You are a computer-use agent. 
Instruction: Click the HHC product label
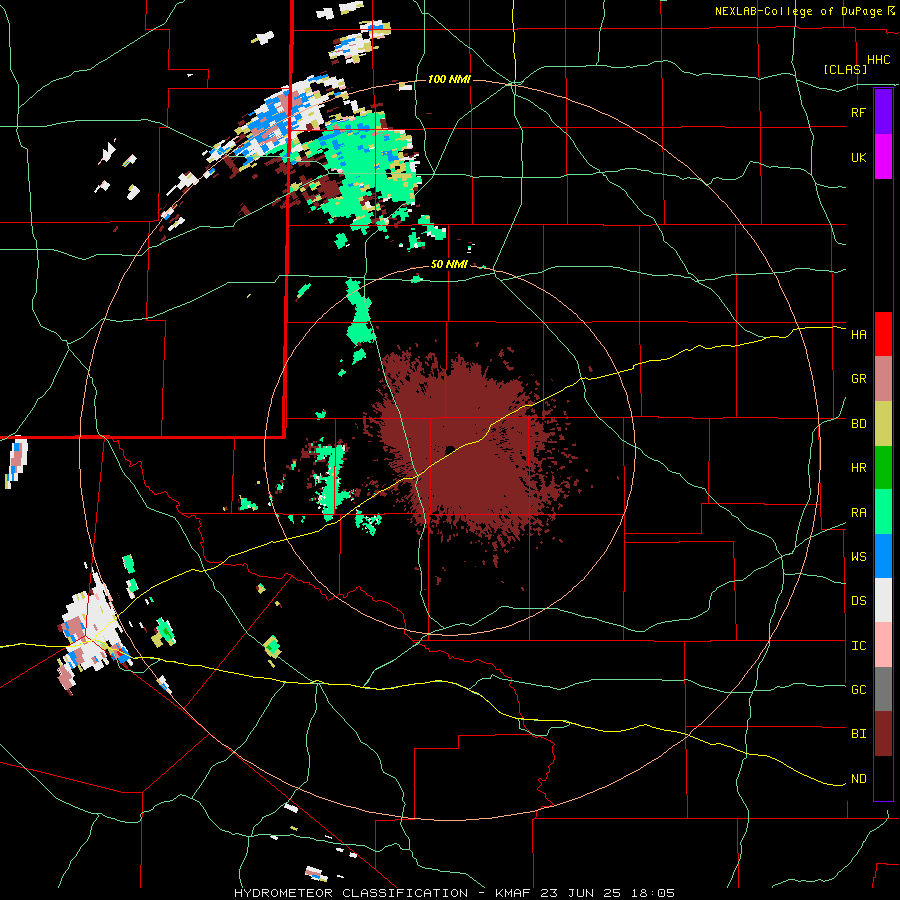click(x=879, y=60)
